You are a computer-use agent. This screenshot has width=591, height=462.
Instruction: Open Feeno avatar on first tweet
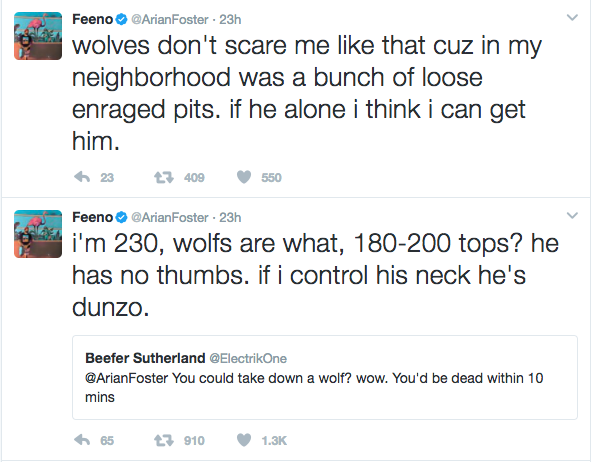pyautogui.click(x=38, y=36)
